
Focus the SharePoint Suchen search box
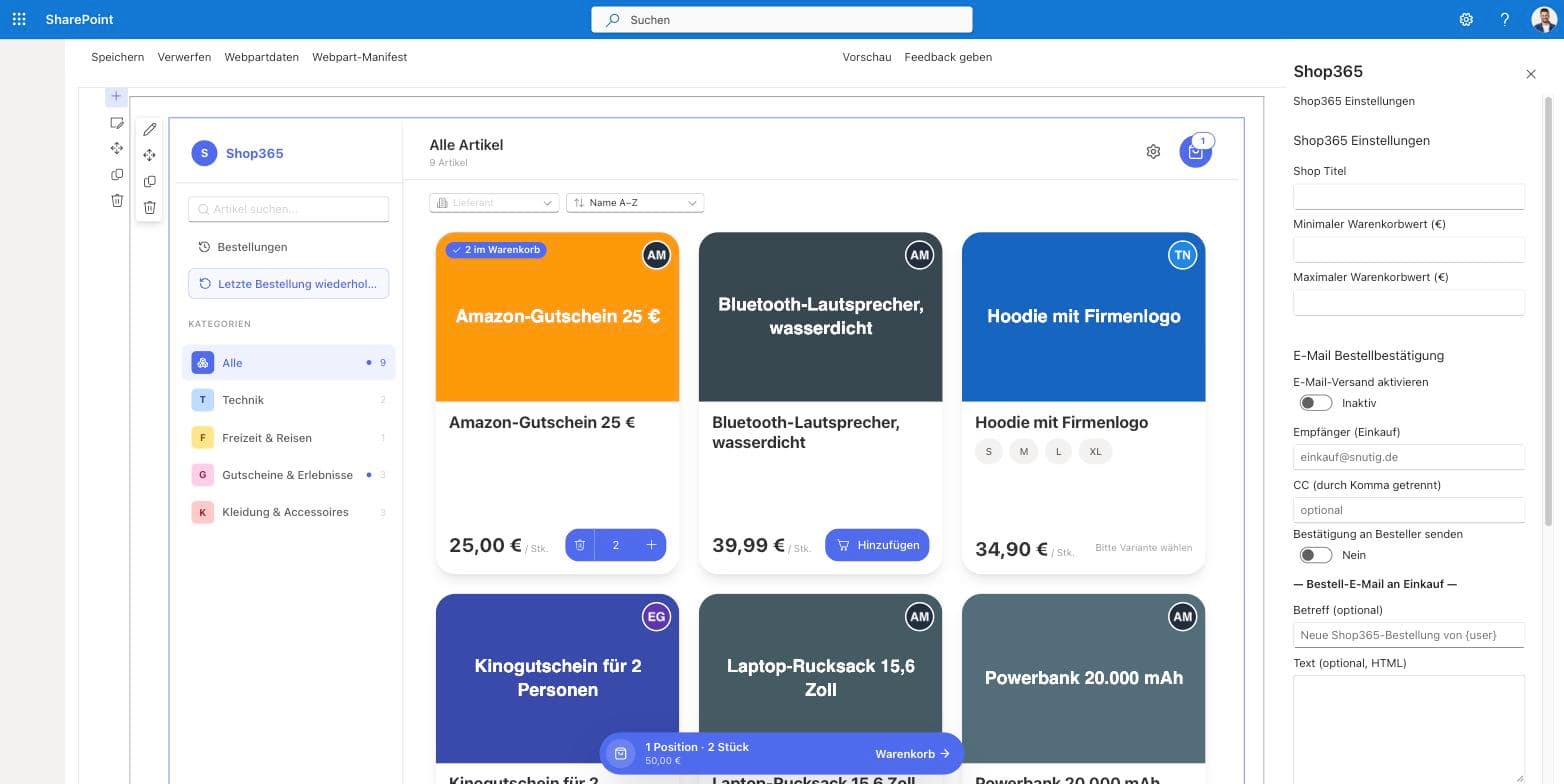[x=782, y=19]
